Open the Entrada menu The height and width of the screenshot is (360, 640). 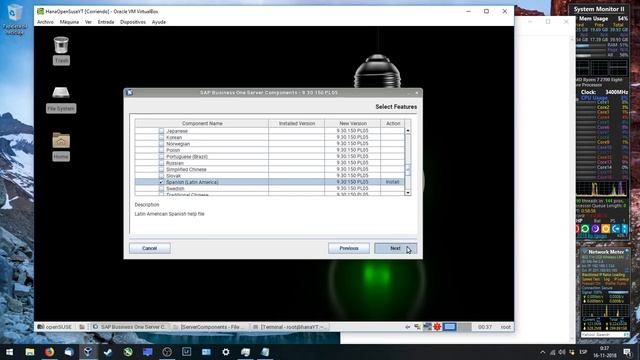(x=106, y=22)
